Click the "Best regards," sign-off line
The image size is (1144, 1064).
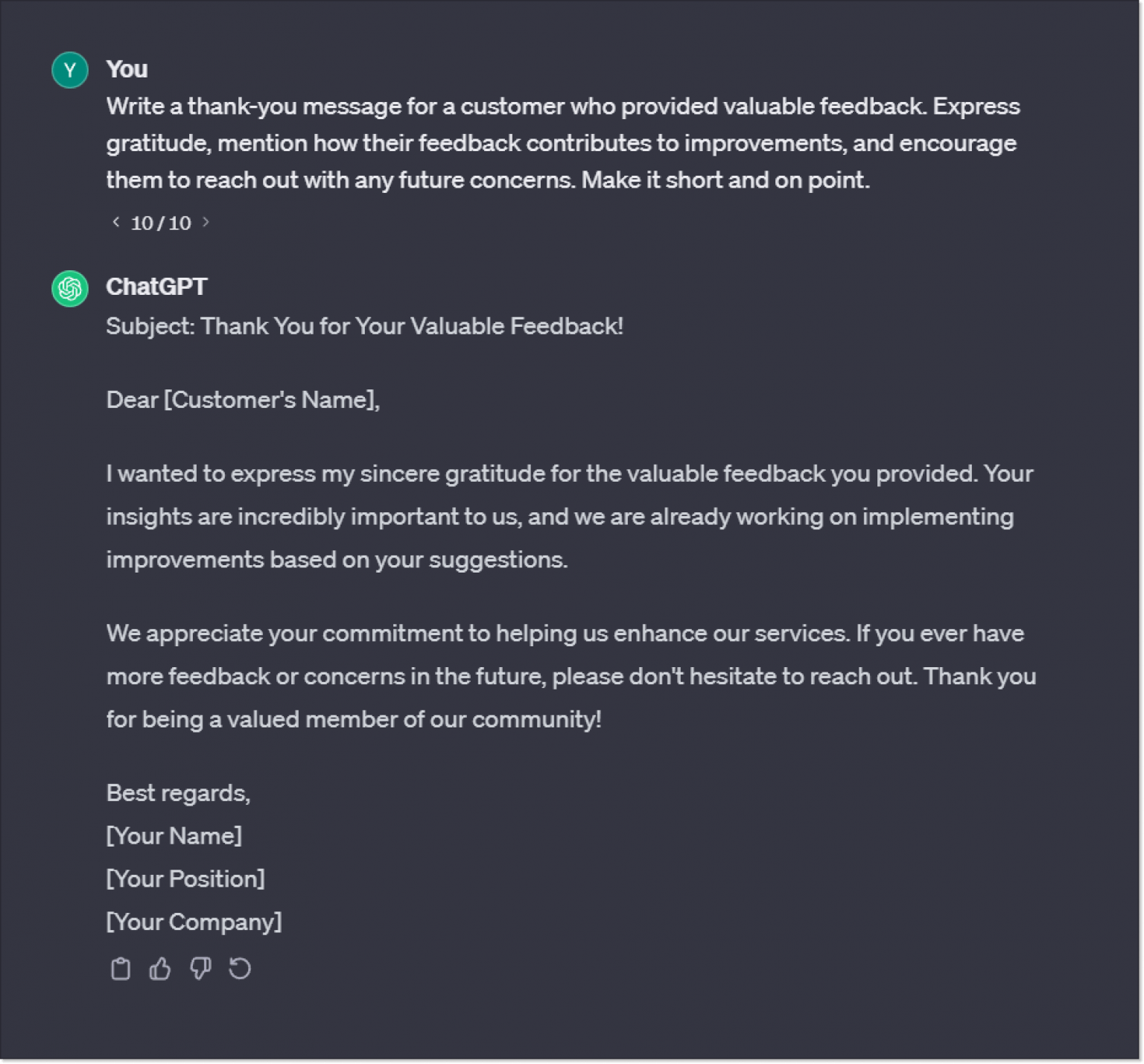pyautogui.click(x=179, y=792)
